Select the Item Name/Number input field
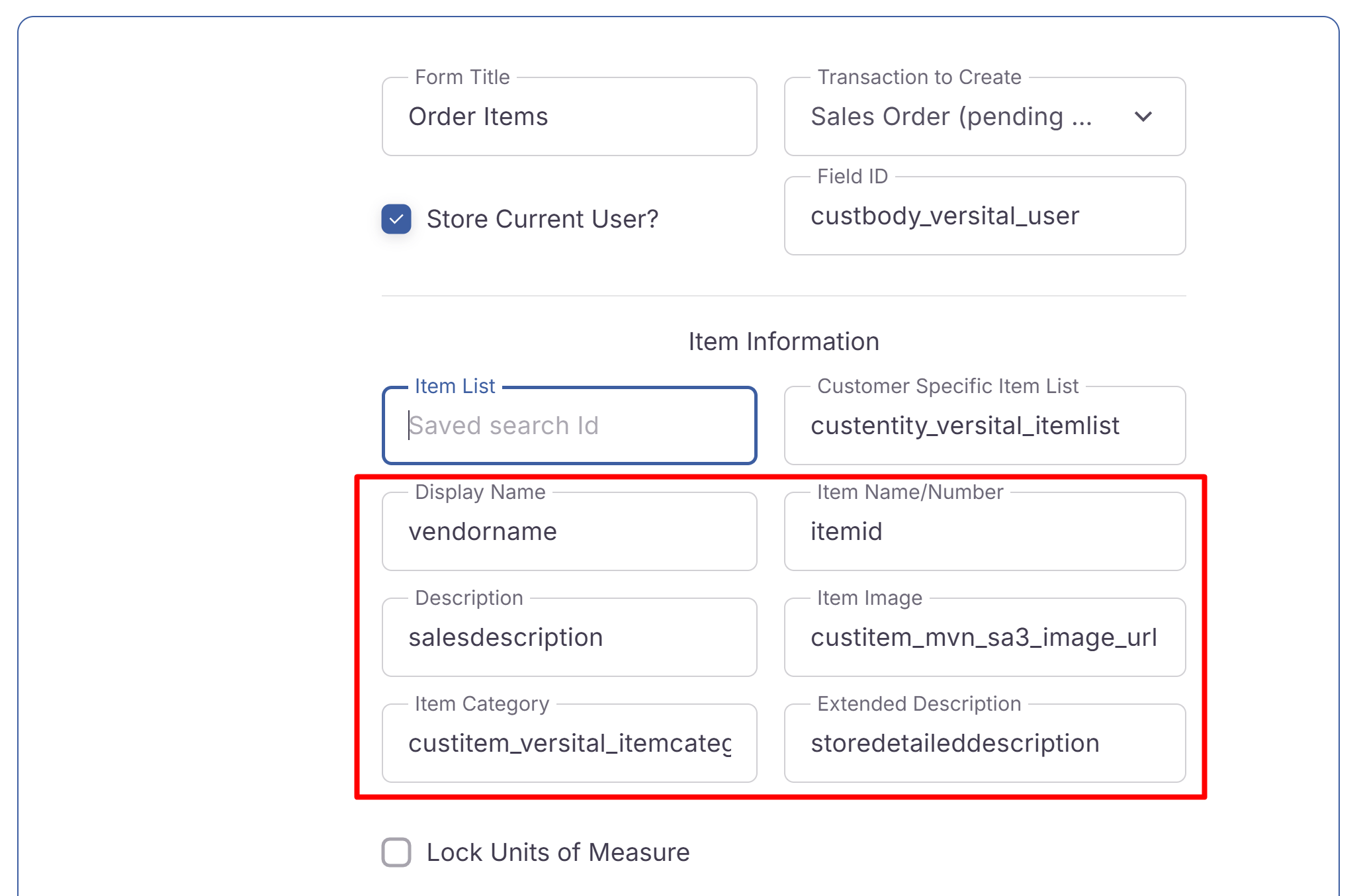Image resolution: width=1363 pixels, height=896 pixels. tap(984, 531)
